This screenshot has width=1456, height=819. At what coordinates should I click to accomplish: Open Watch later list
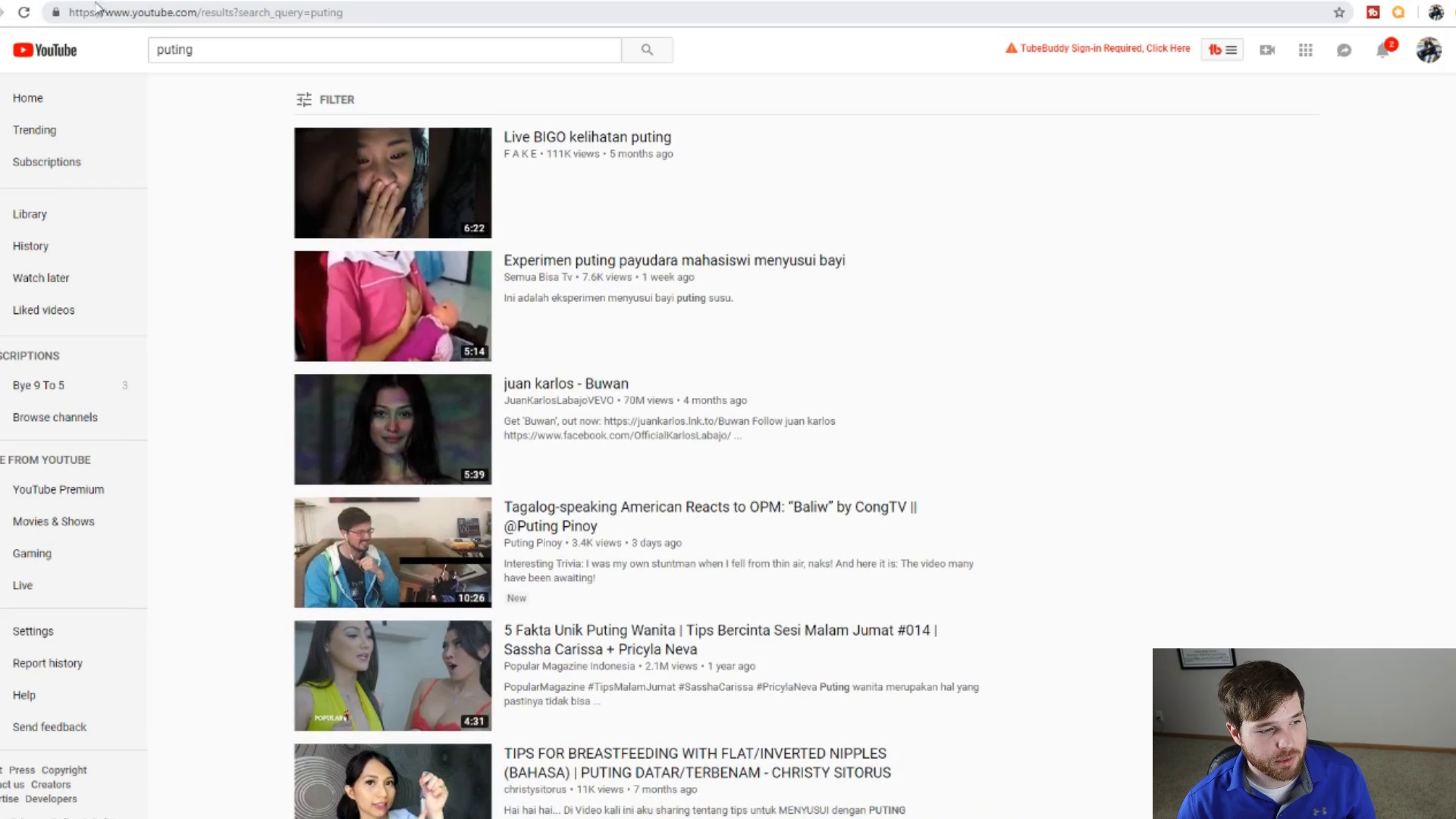(x=41, y=278)
